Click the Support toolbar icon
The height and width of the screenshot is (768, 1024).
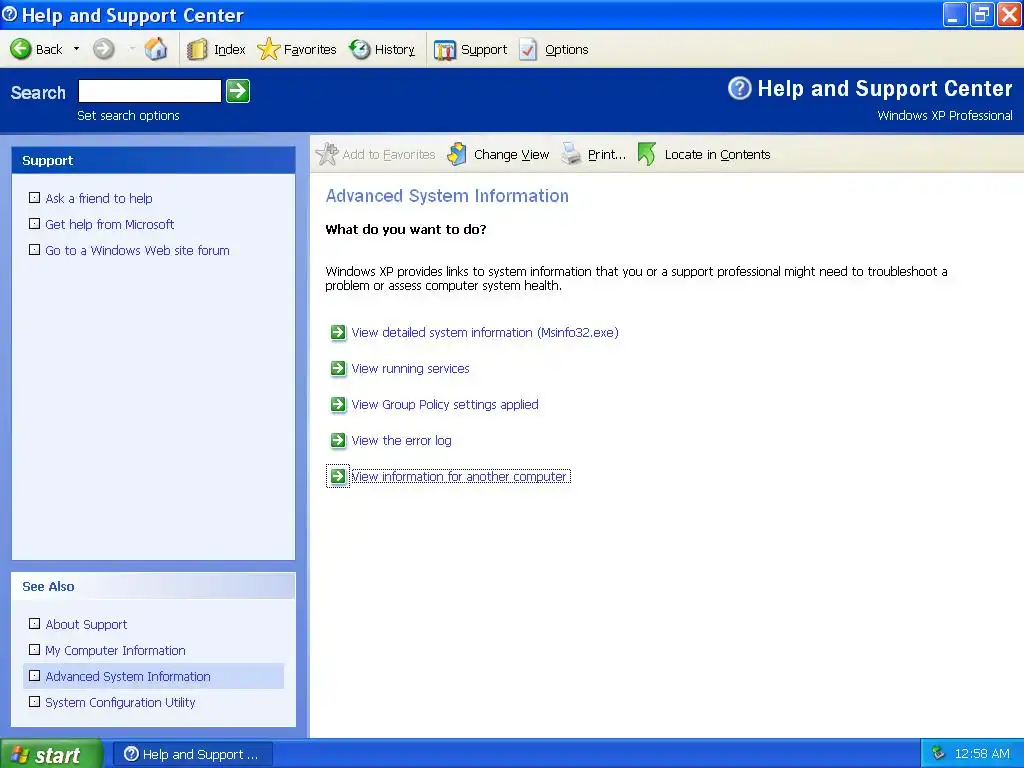point(445,50)
